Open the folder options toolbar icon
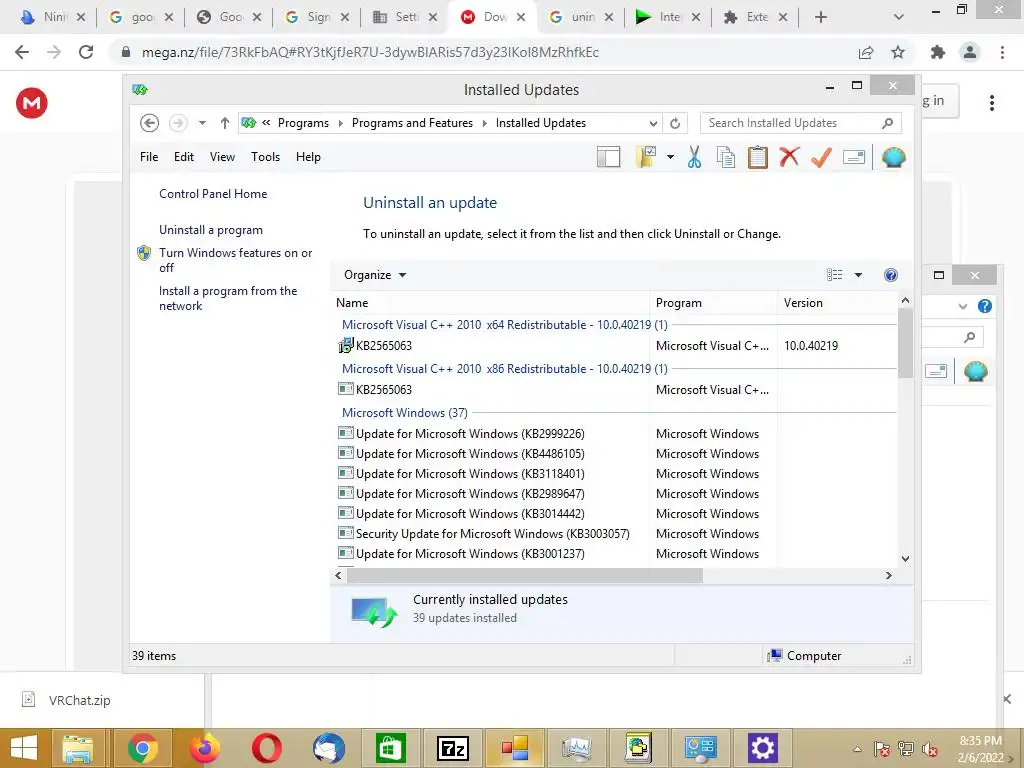1024x768 pixels. 646,157
